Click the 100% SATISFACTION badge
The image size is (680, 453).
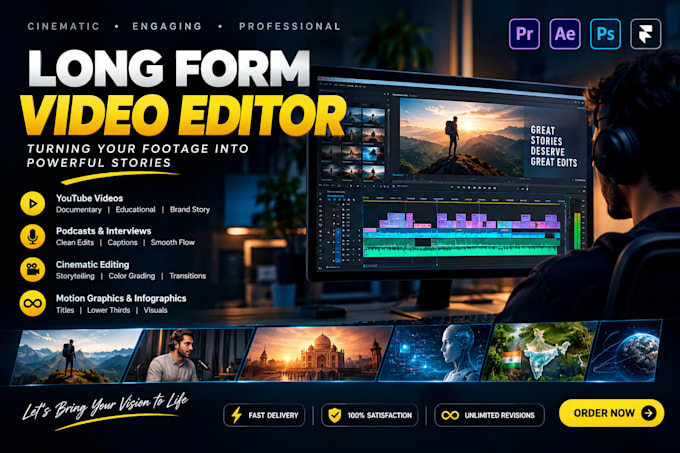click(370, 415)
